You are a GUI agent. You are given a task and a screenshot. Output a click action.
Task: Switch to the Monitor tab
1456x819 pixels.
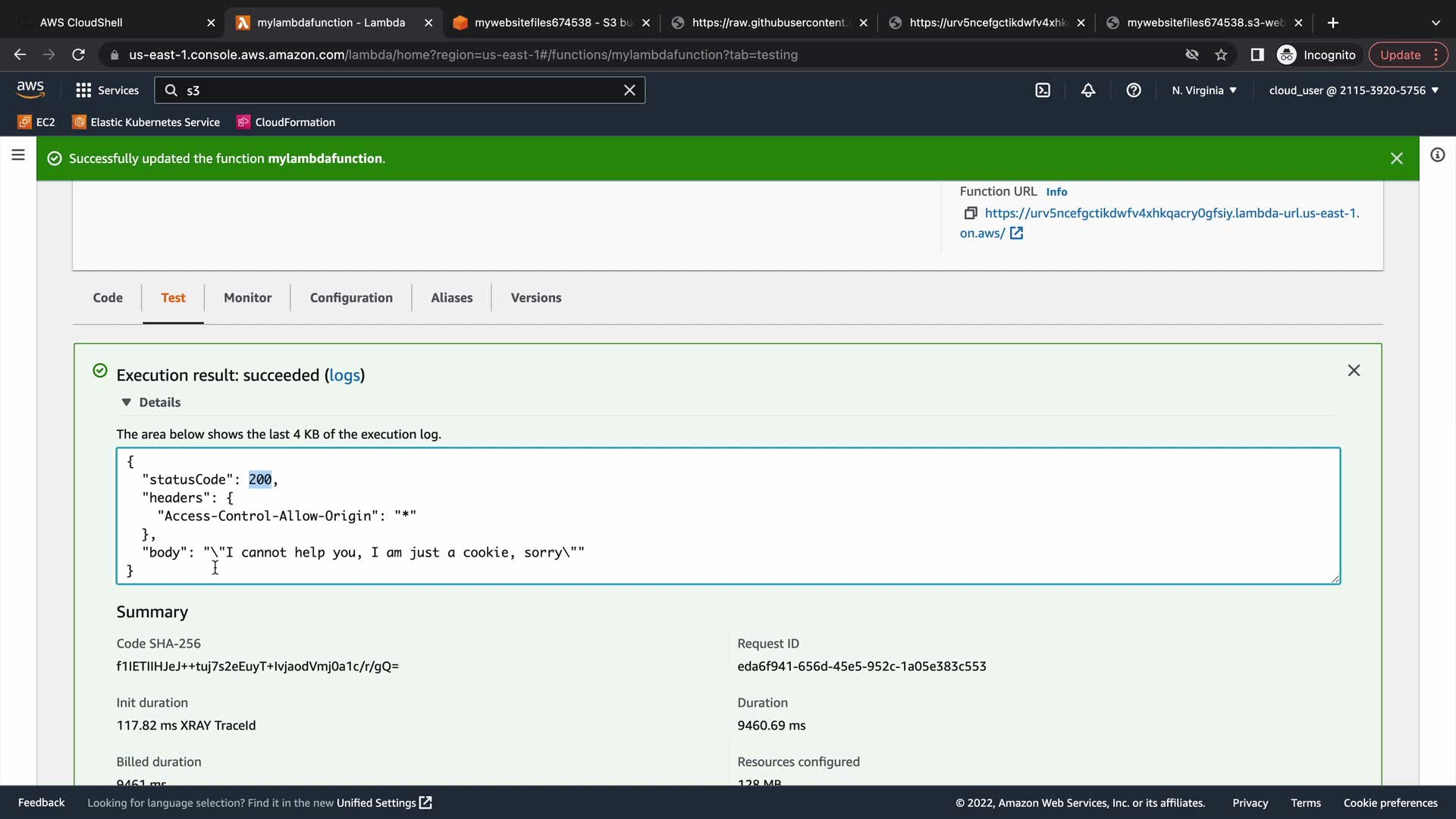click(x=247, y=297)
